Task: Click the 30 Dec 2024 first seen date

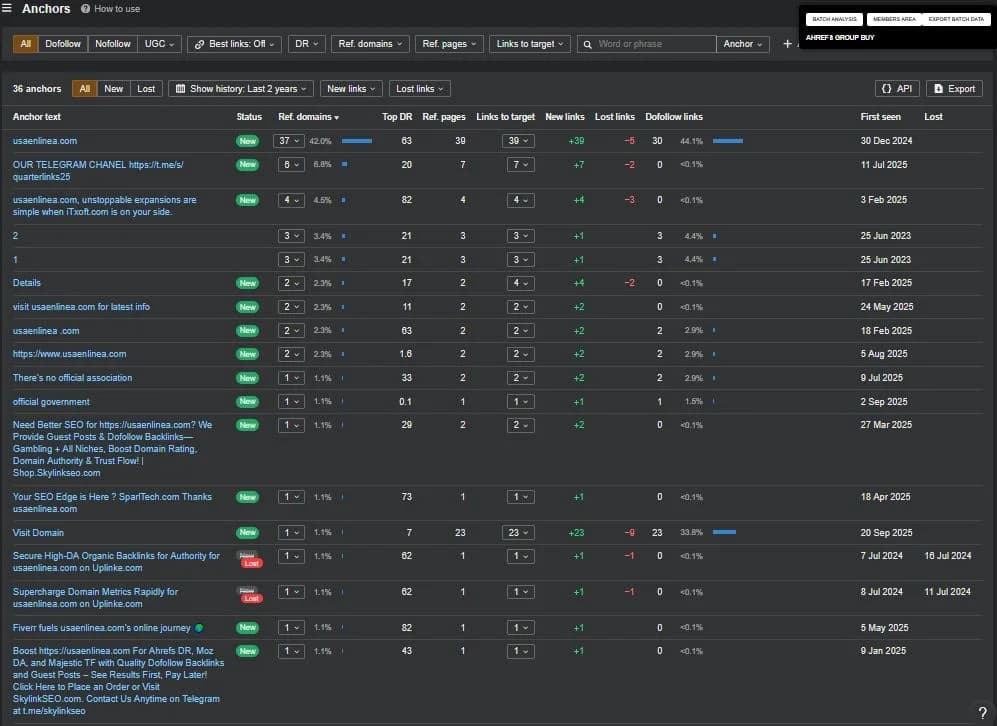Action: tap(886, 141)
